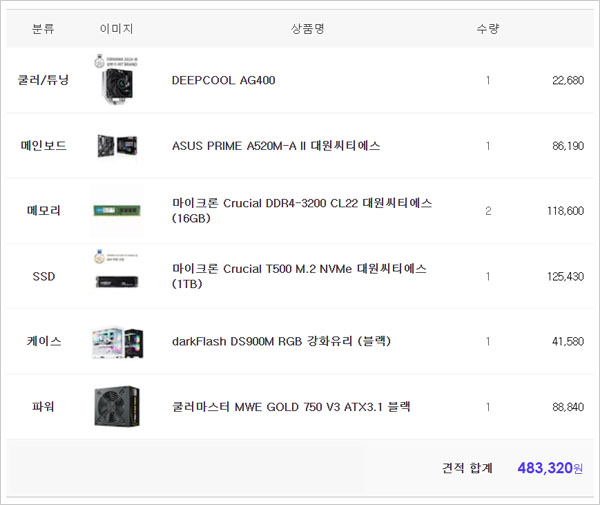Select the 케이스 category cell
Viewport: 600px width, 505px height.
[x=44, y=341]
